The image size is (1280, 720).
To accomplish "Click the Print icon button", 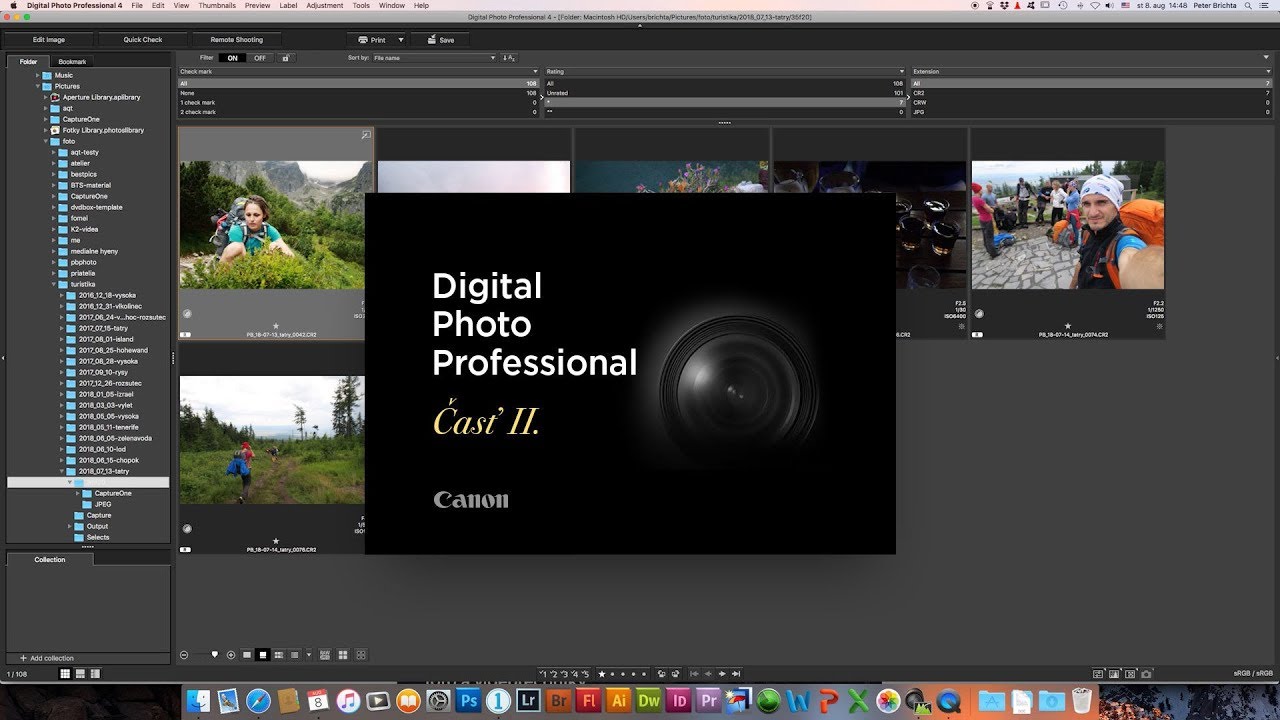I will point(372,40).
